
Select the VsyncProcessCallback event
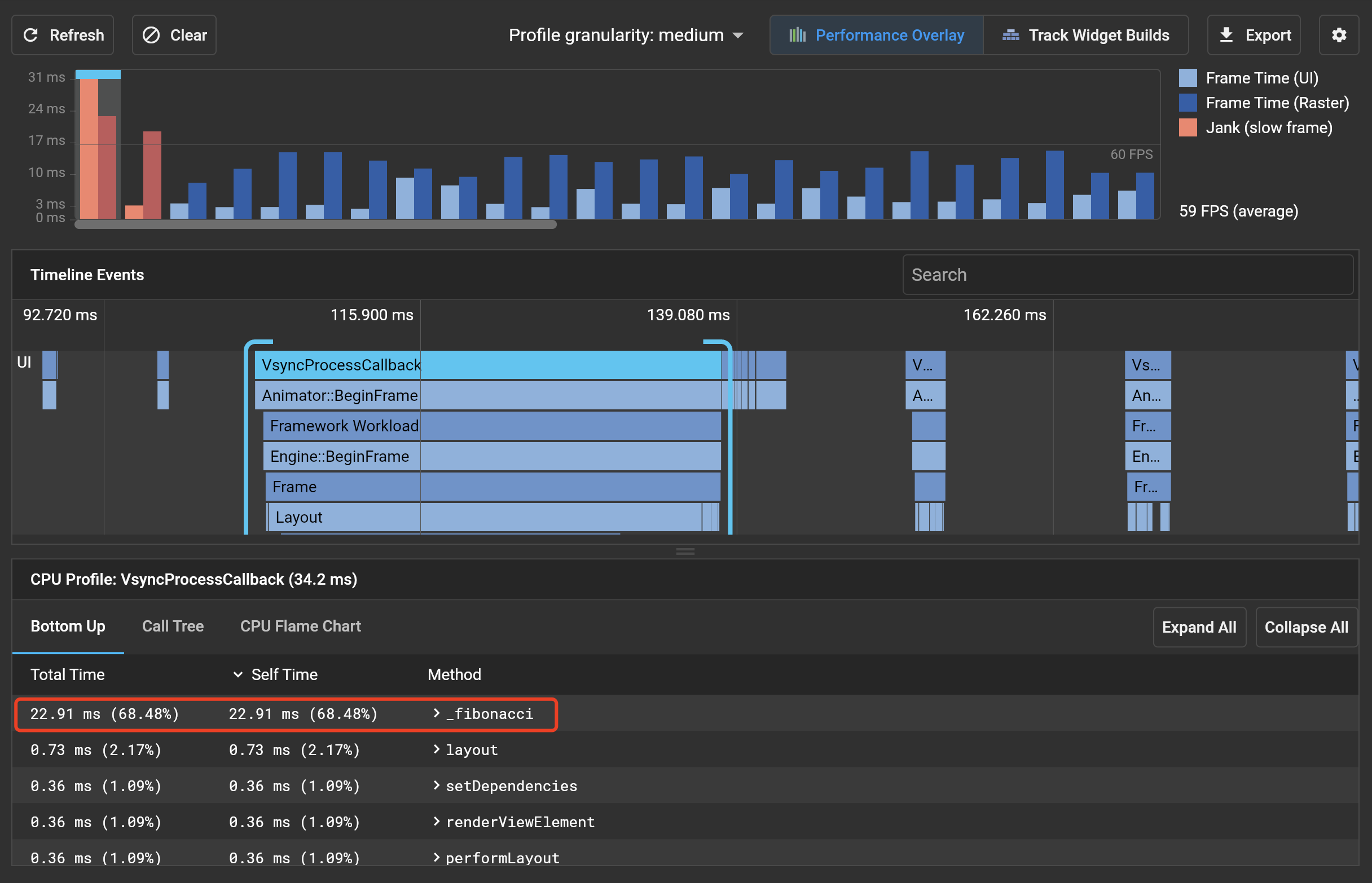pyautogui.click(x=488, y=365)
